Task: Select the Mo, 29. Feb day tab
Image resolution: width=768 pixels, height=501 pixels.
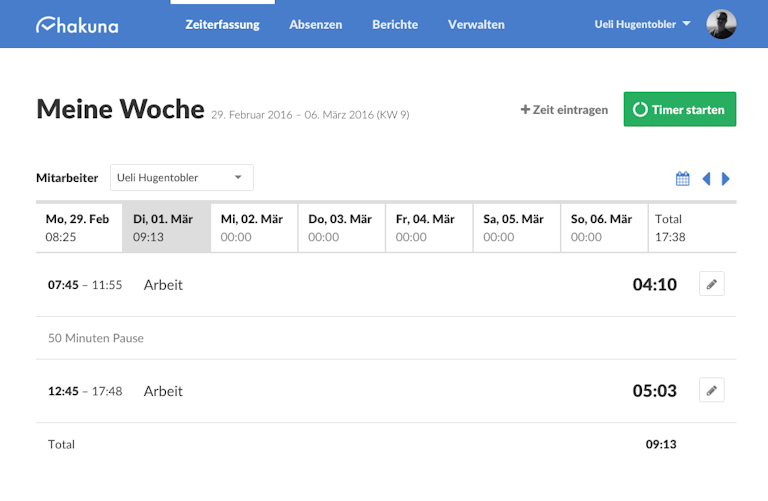Action: pos(79,228)
